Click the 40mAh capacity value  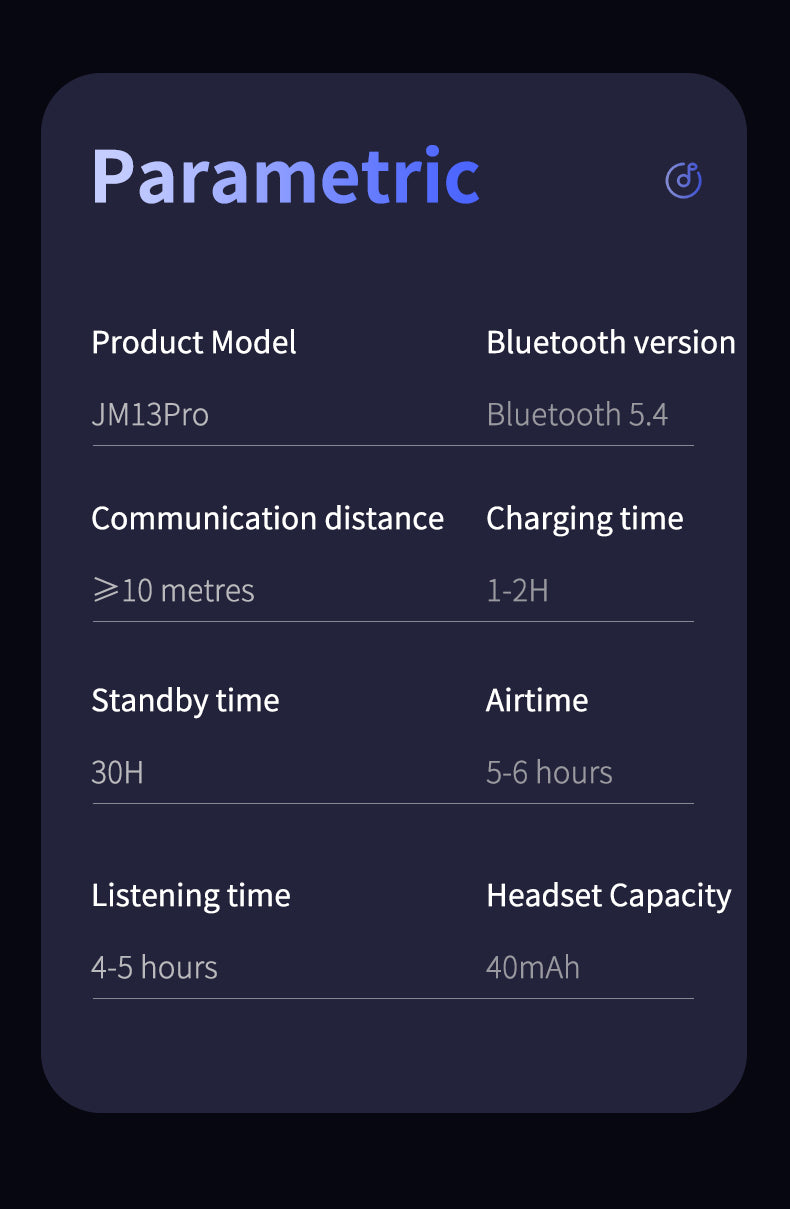tap(533, 967)
